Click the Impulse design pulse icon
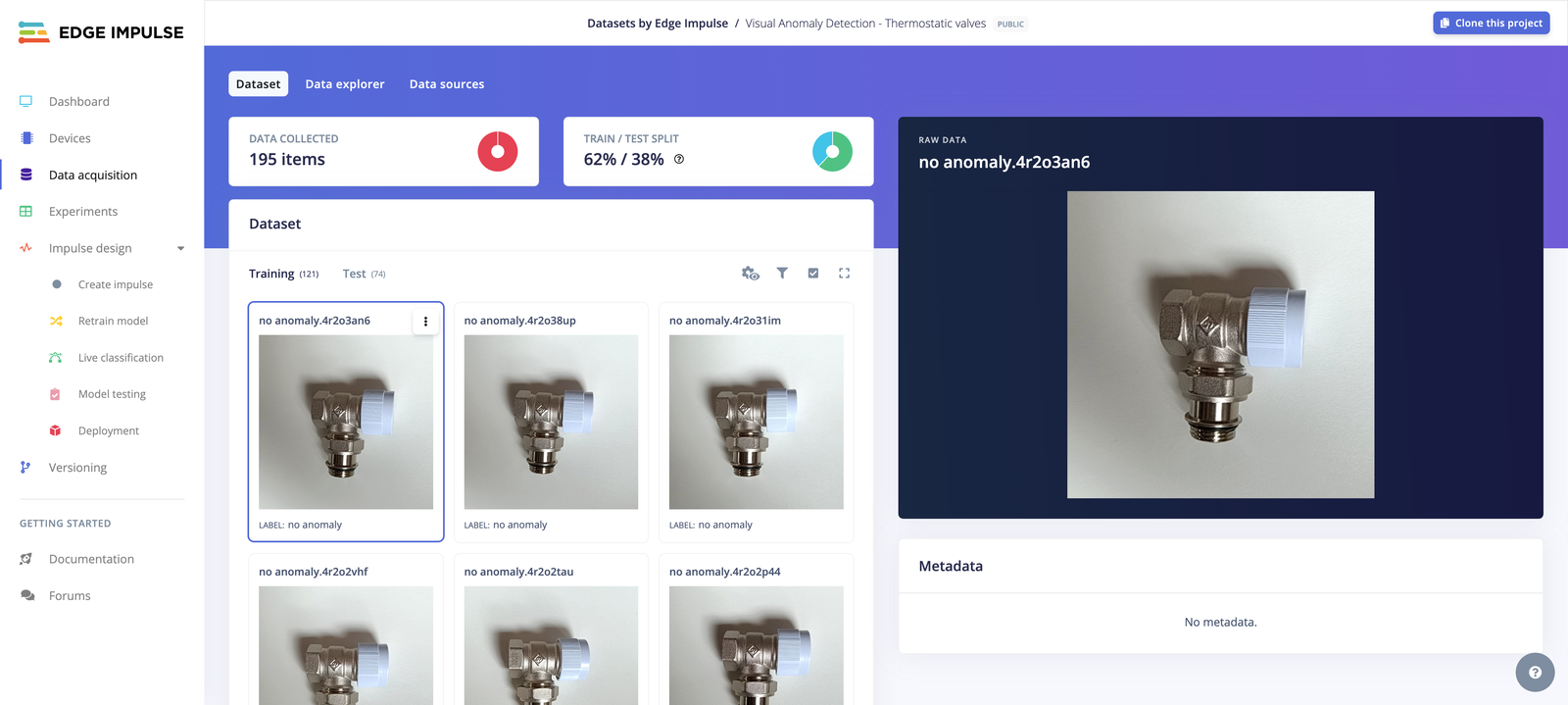Screen dimensions: 1568x705 click(26, 248)
